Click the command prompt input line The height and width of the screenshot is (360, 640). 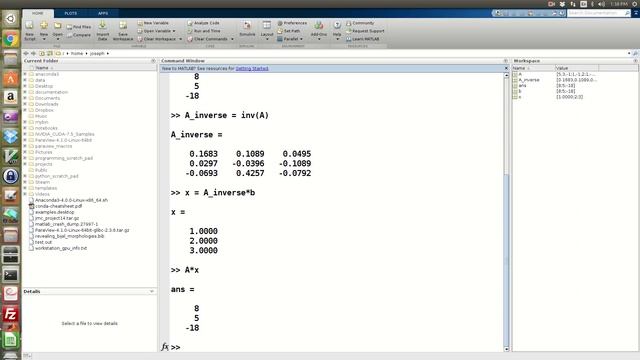click(x=338, y=347)
